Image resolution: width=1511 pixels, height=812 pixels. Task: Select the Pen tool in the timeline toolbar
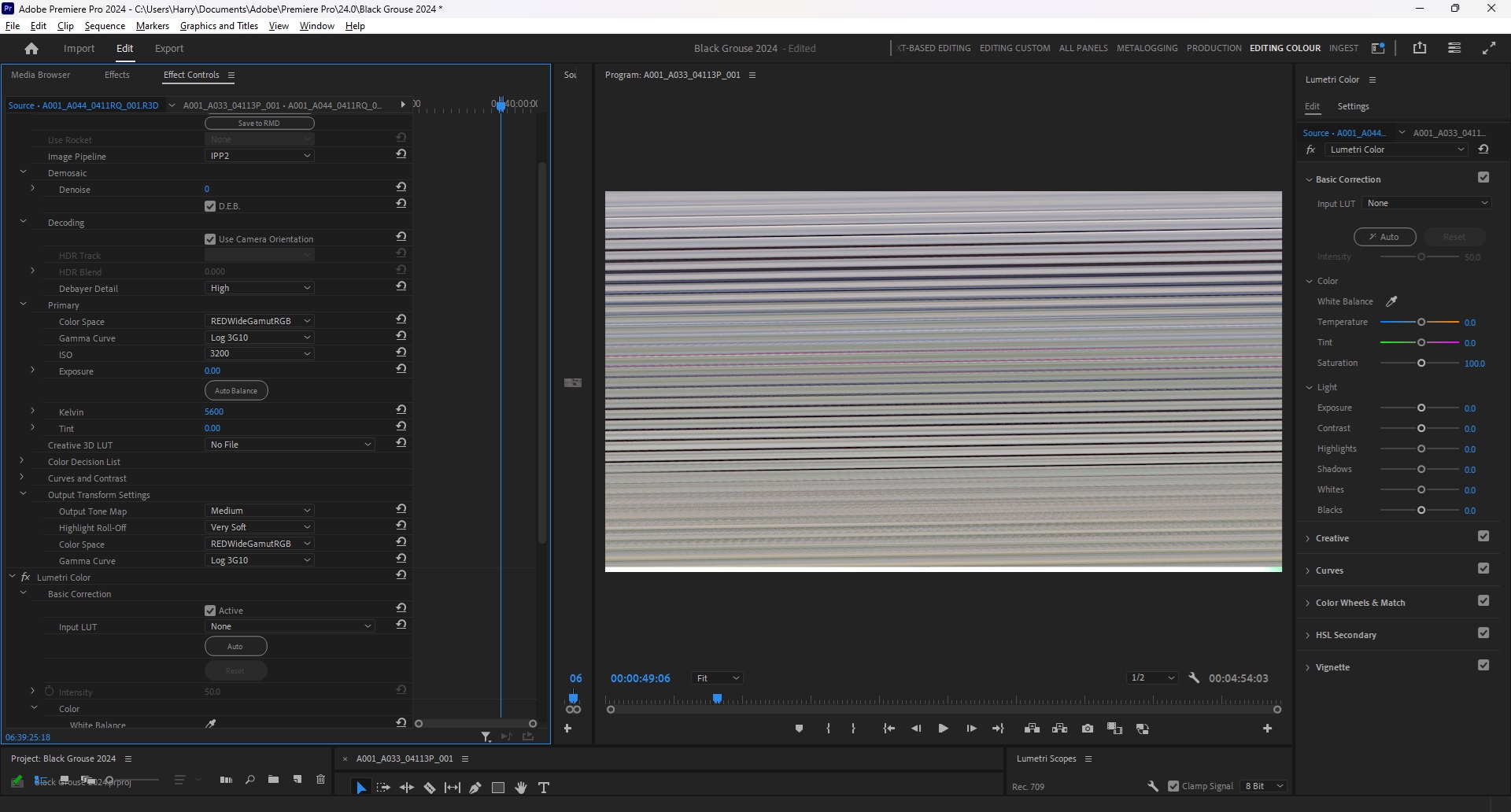coord(475,787)
